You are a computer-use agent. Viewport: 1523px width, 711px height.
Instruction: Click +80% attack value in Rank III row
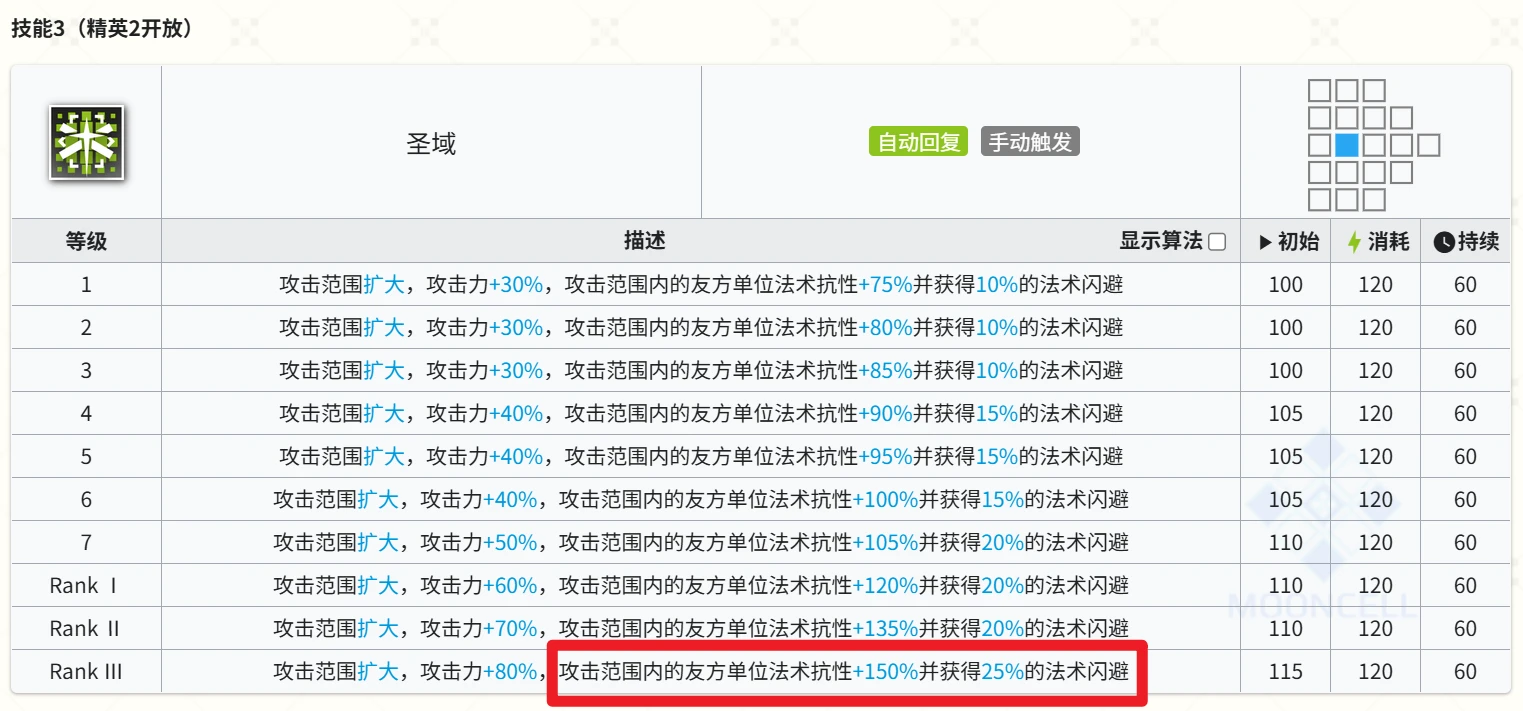point(510,672)
